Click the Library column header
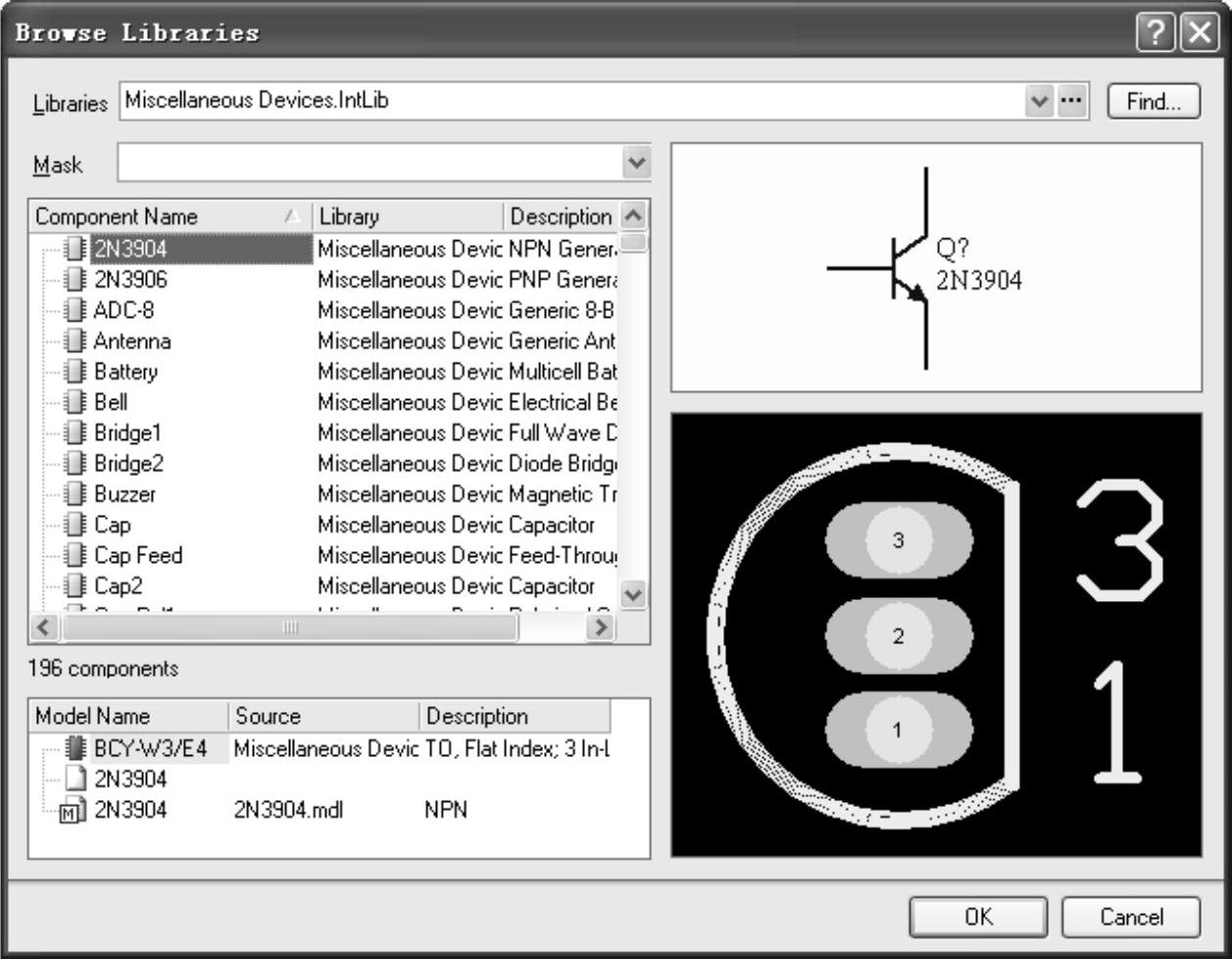The width and height of the screenshot is (1232, 959). pos(349,217)
